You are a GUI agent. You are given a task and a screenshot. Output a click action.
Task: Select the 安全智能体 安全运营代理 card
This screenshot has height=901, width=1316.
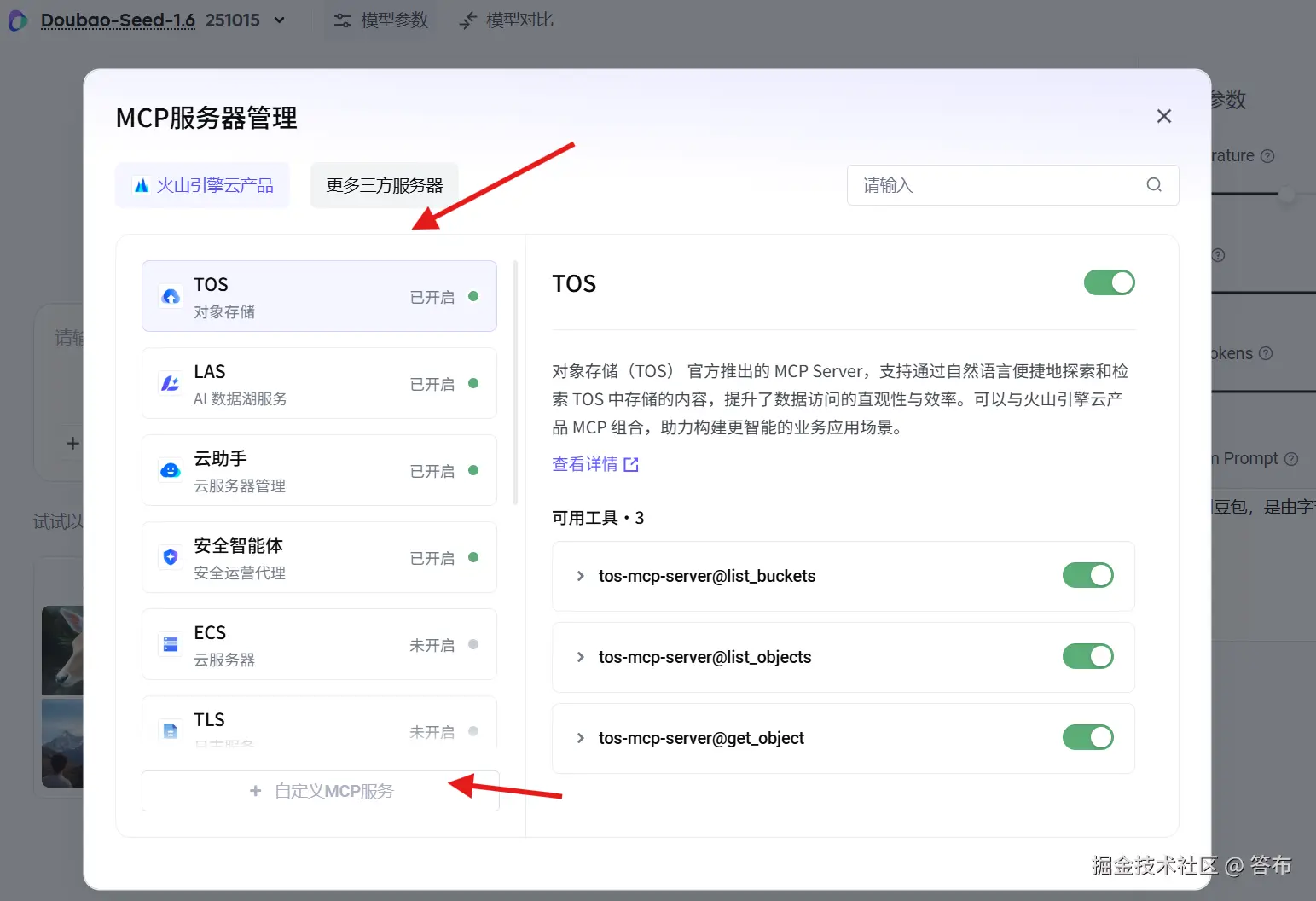(x=319, y=557)
